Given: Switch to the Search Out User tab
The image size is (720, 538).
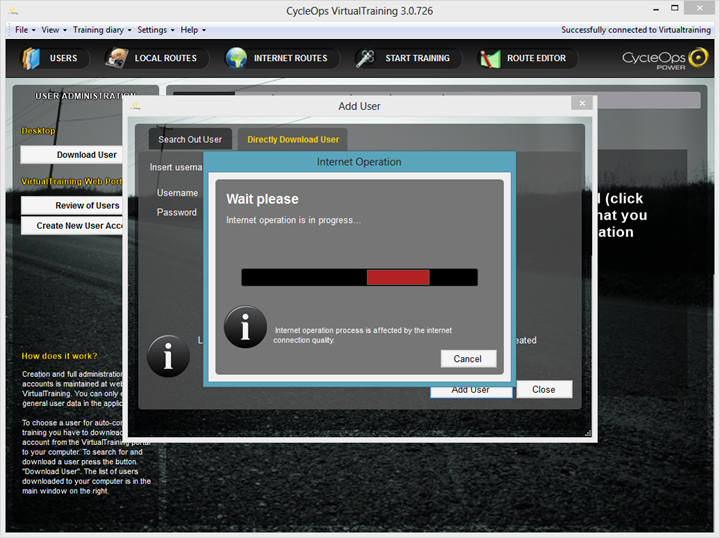Looking at the screenshot, I should (x=190, y=140).
